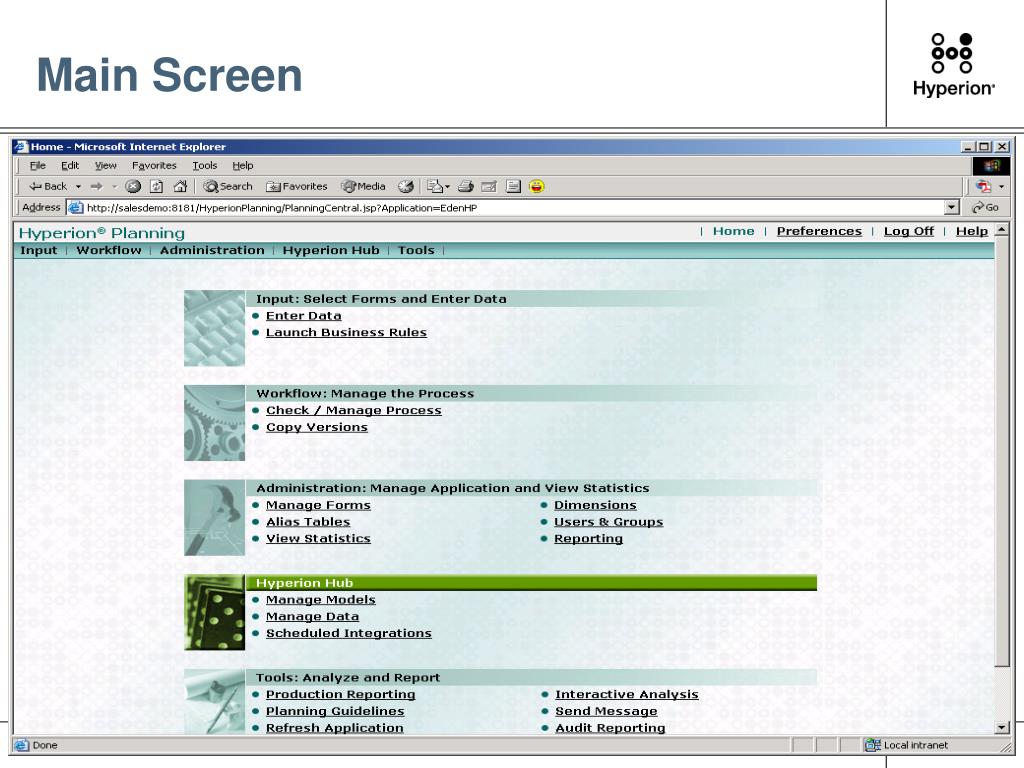The width and height of the screenshot is (1024, 768).
Task: Open the Enter Data link
Action: [304, 316]
